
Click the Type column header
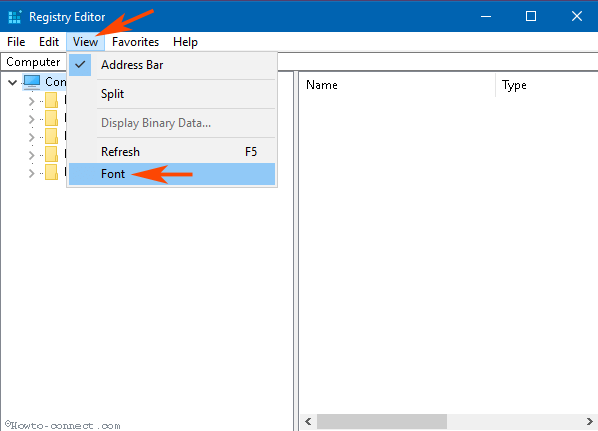click(x=547, y=85)
